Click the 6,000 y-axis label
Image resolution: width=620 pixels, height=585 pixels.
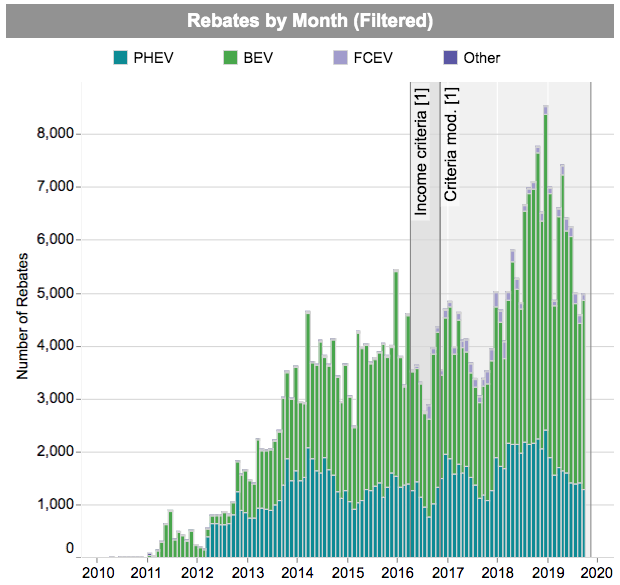coord(55,239)
